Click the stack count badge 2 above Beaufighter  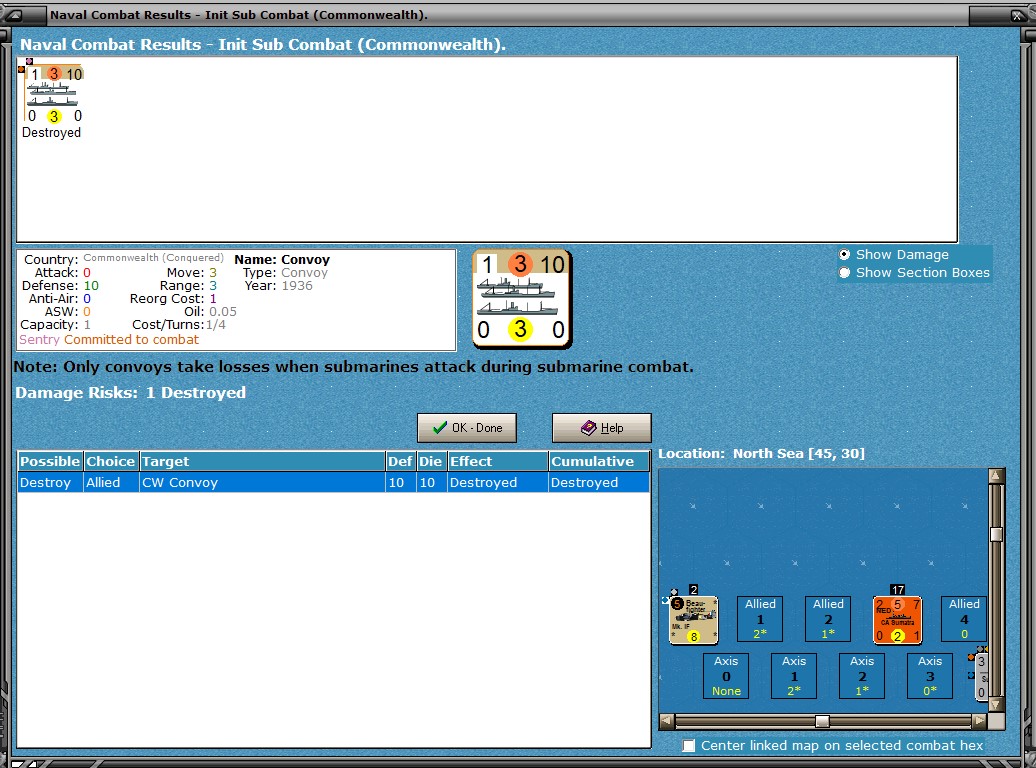(x=693, y=590)
